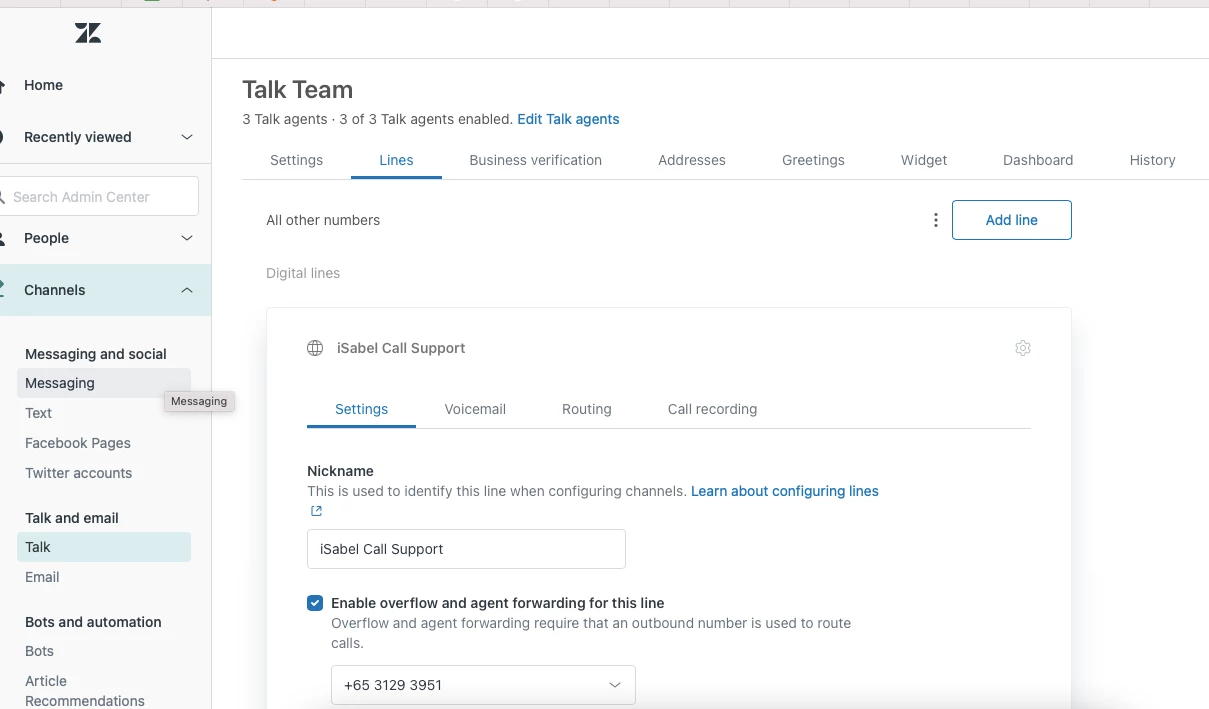Expand the Recently viewed section
Image resolution: width=1209 pixels, height=709 pixels.
coord(186,137)
